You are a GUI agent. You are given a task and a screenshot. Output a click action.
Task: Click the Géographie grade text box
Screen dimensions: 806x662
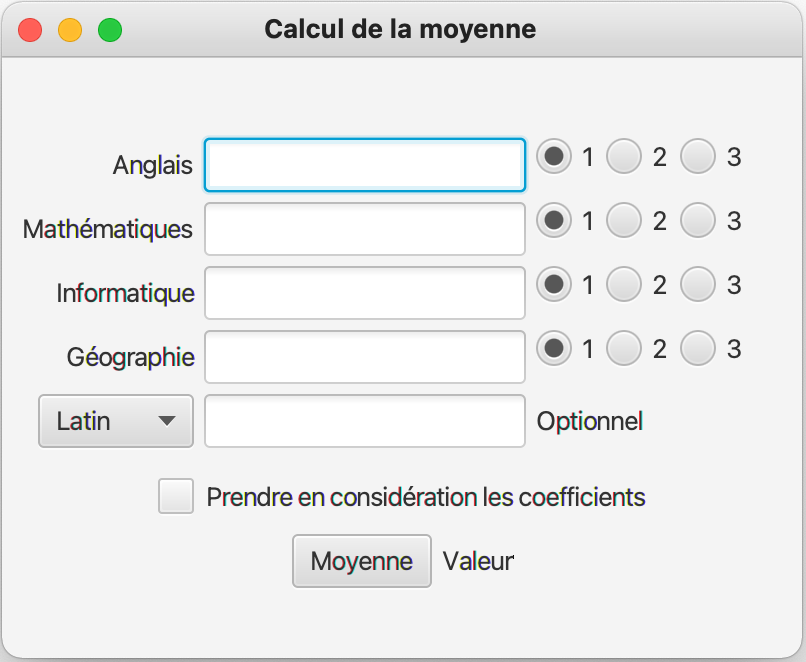click(x=364, y=357)
